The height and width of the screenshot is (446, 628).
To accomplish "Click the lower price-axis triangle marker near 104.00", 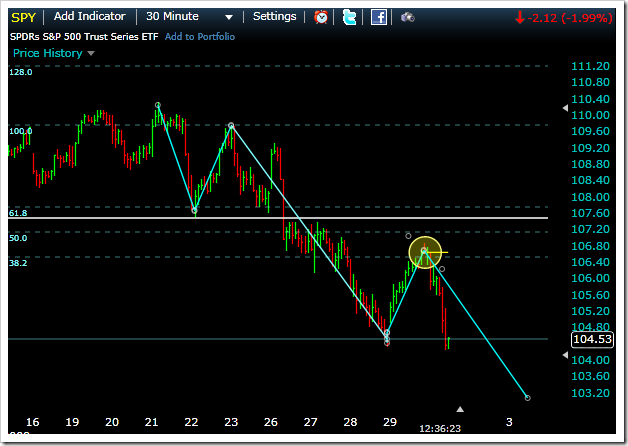I will coord(565,355).
